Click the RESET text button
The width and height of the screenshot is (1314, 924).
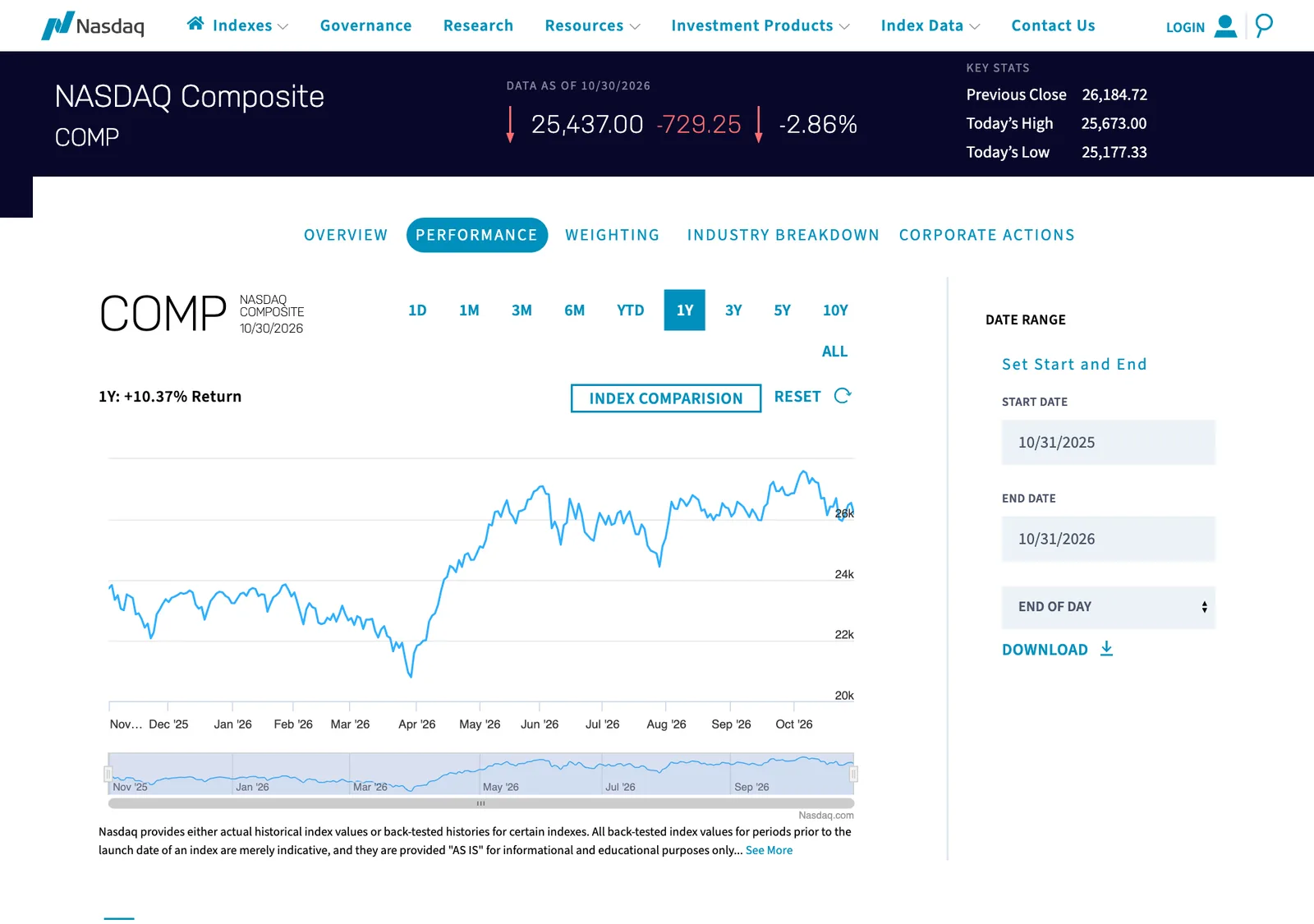(x=797, y=397)
